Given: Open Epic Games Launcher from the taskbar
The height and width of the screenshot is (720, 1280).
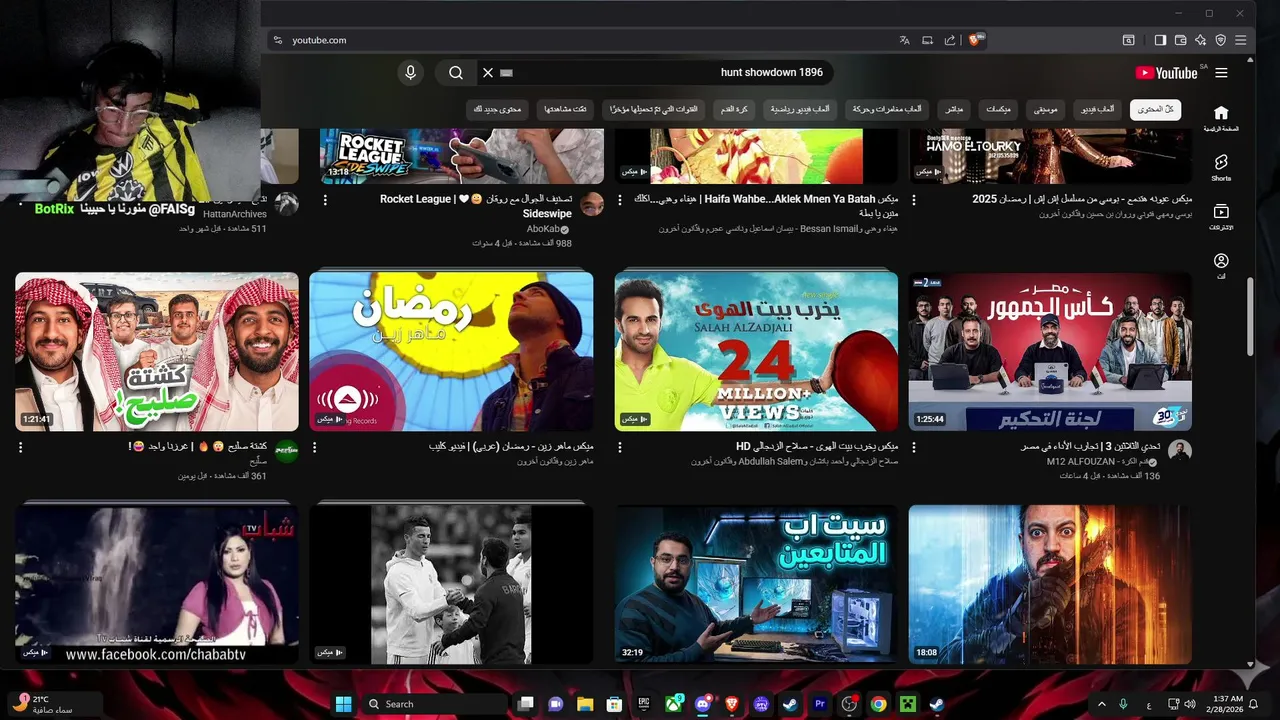Looking at the screenshot, I should pos(645,703).
